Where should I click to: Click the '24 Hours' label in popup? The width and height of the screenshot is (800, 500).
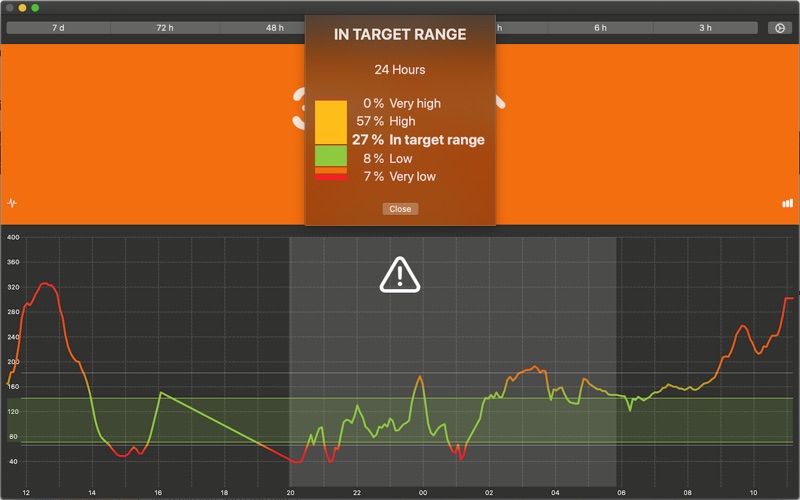tap(400, 70)
